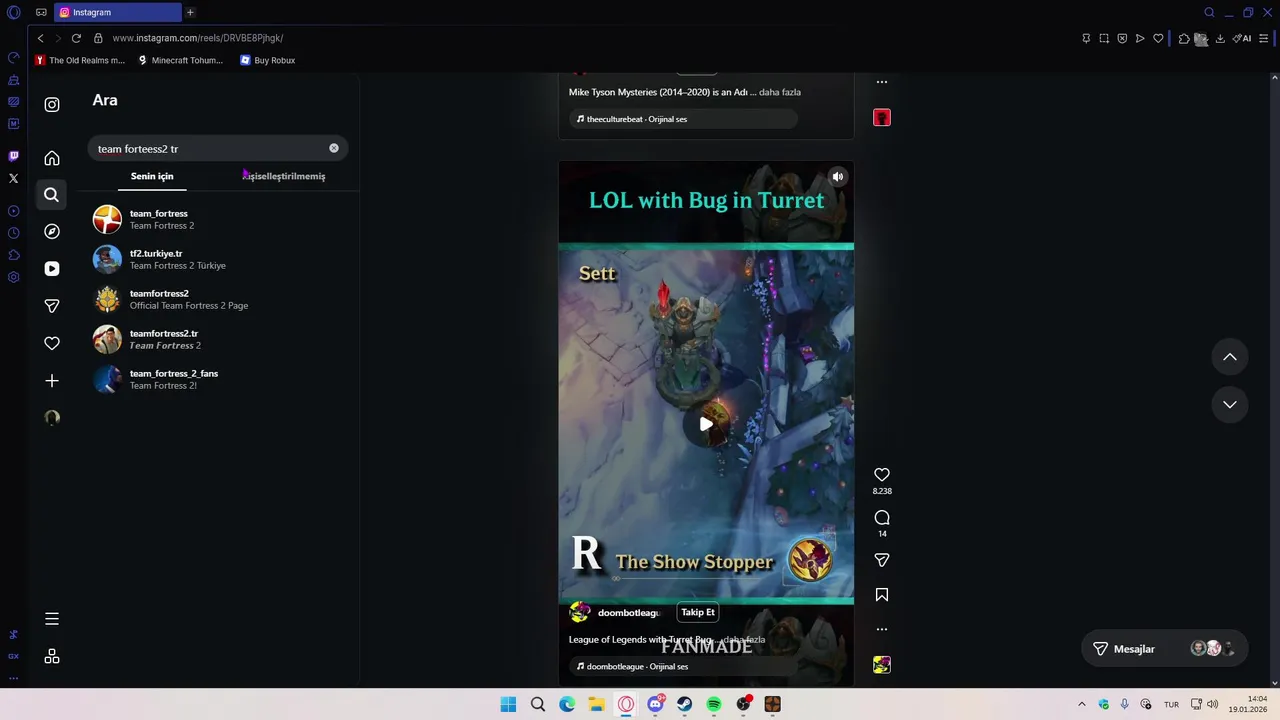Switch to 'Kişiselleştirilmemiş' tab

click(x=284, y=176)
